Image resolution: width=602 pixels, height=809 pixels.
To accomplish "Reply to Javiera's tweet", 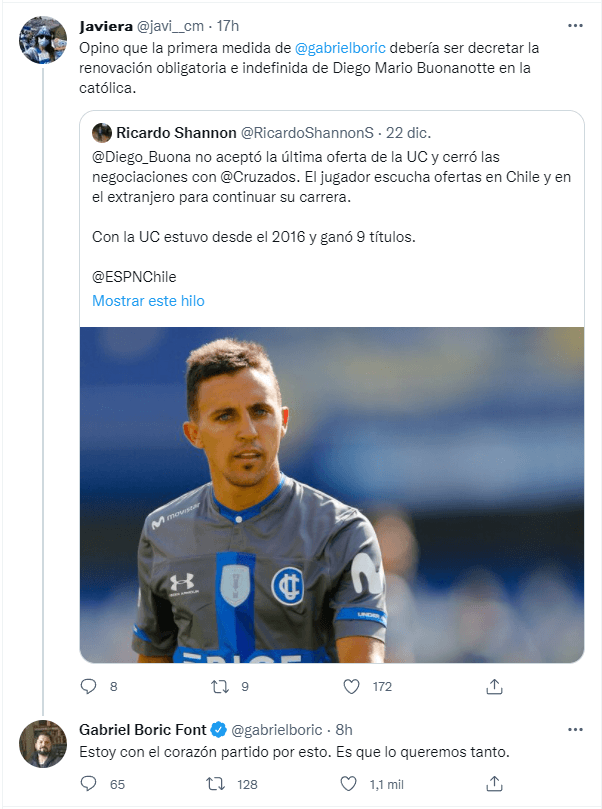I will [x=89, y=687].
